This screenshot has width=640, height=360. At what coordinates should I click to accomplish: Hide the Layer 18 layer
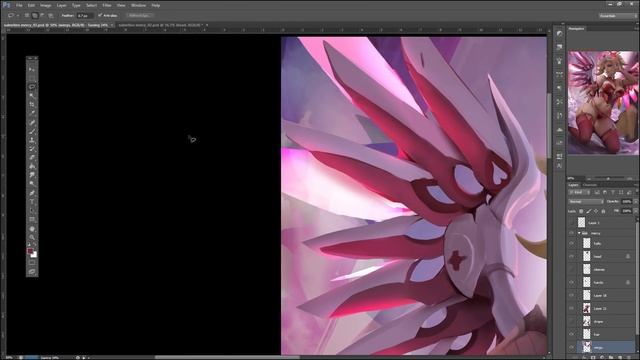point(571,295)
